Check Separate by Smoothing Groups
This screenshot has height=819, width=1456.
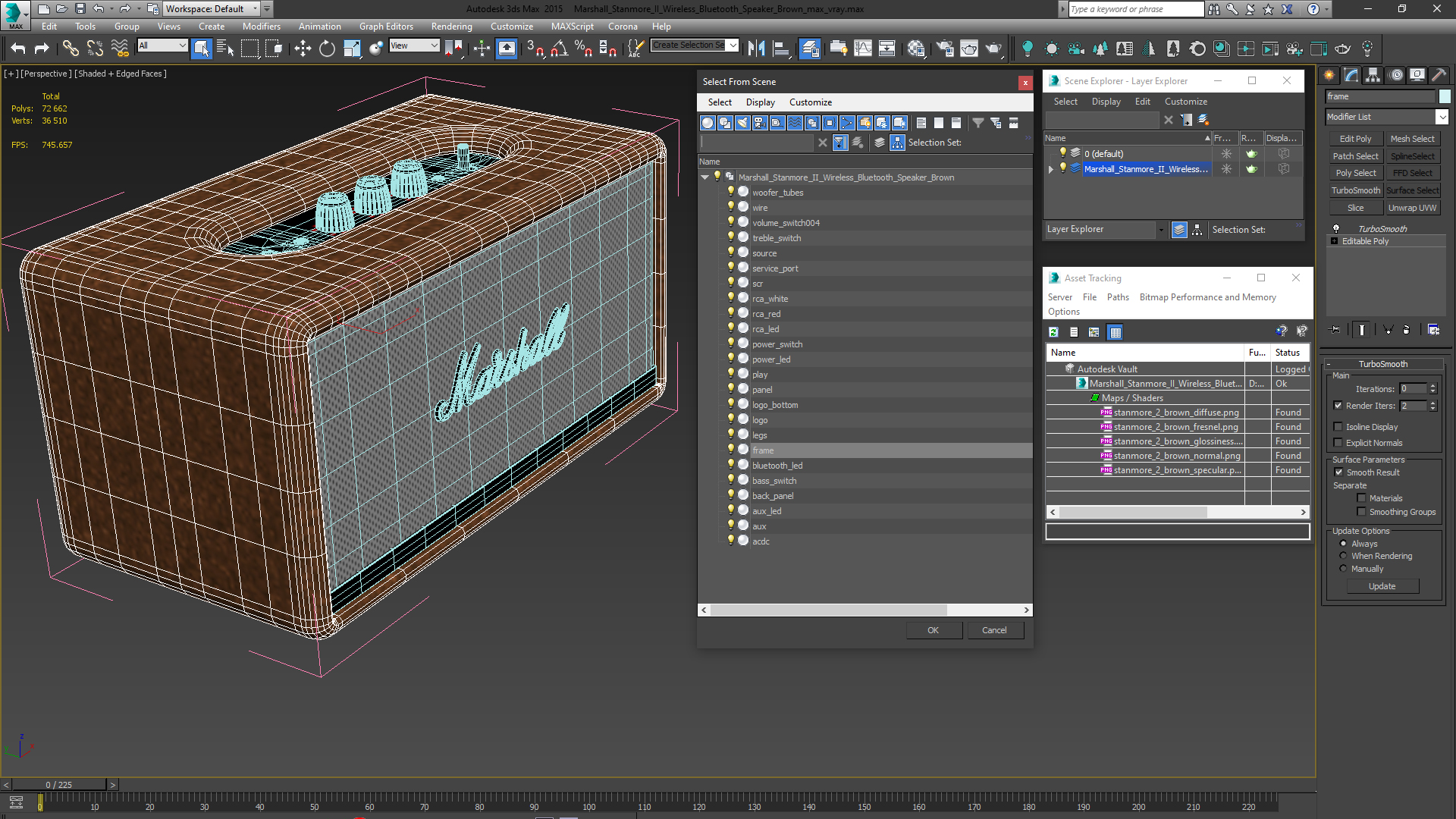[1362, 512]
